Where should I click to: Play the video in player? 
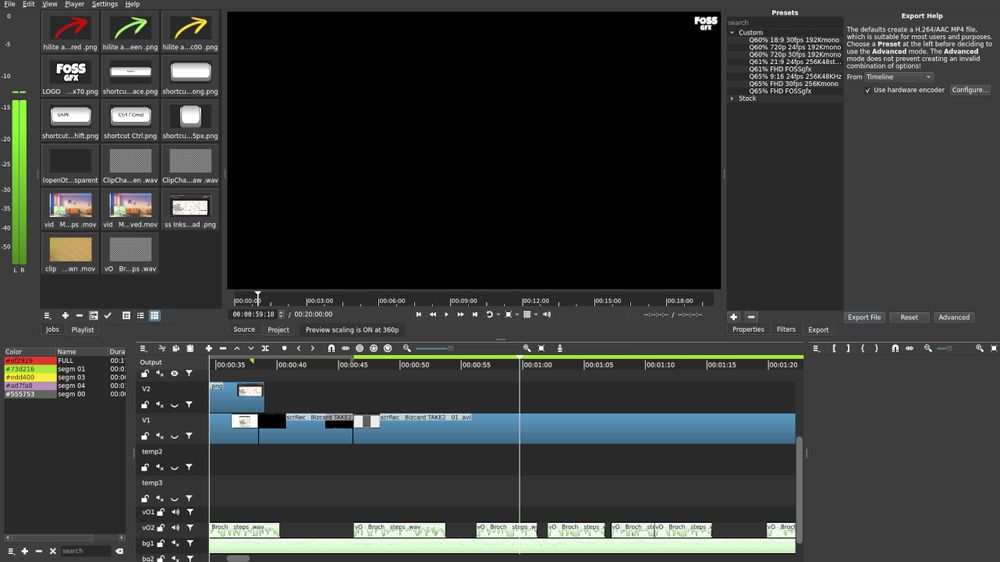tap(446, 314)
